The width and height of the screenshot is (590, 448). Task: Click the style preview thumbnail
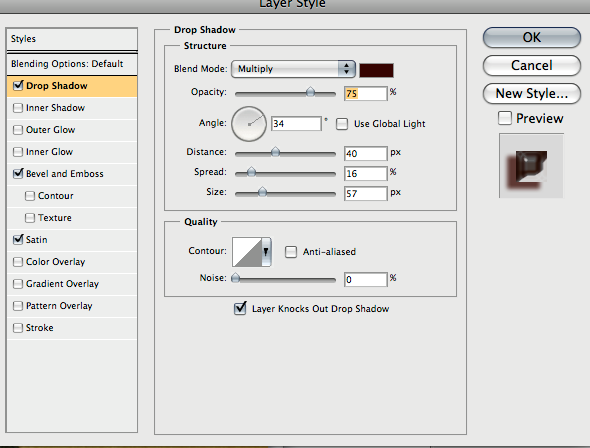(x=531, y=166)
